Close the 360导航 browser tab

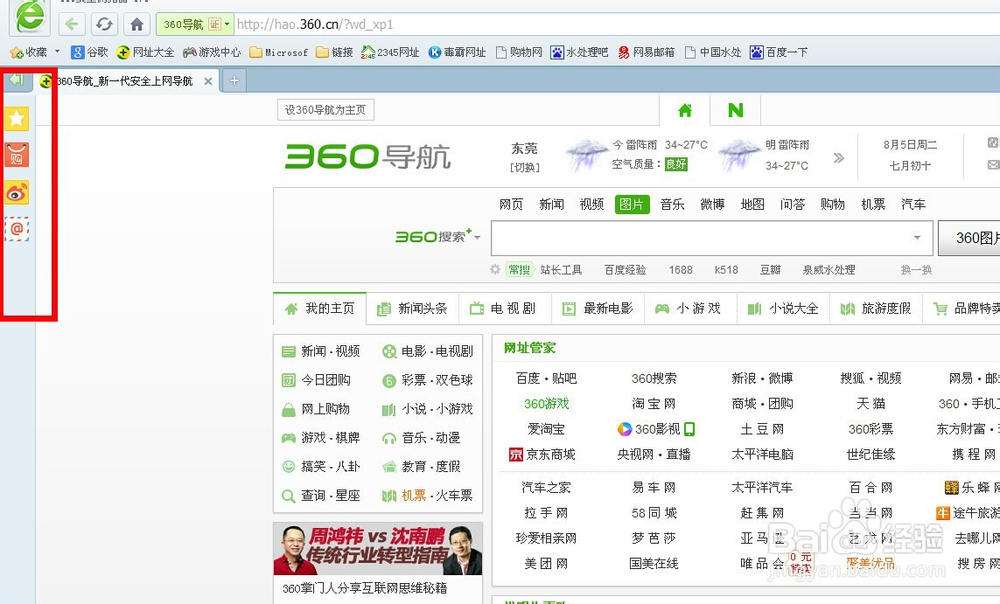pos(208,81)
